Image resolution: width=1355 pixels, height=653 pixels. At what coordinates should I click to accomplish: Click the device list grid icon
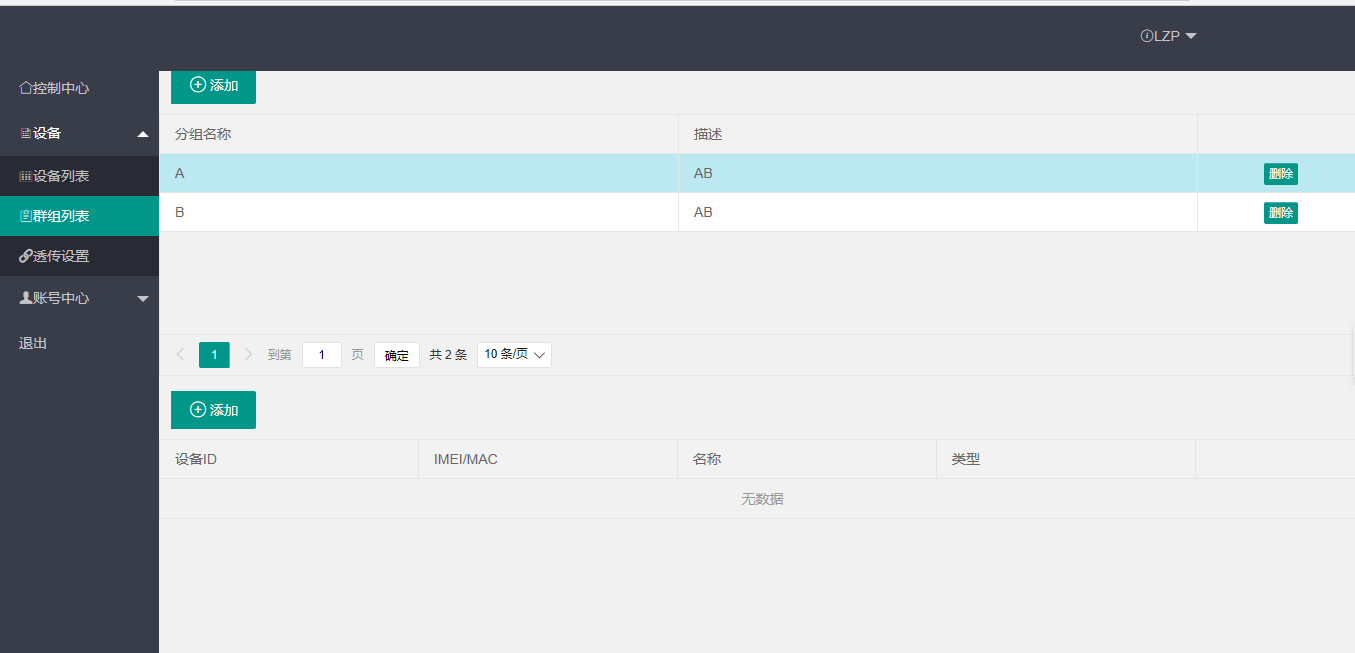[x=25, y=176]
